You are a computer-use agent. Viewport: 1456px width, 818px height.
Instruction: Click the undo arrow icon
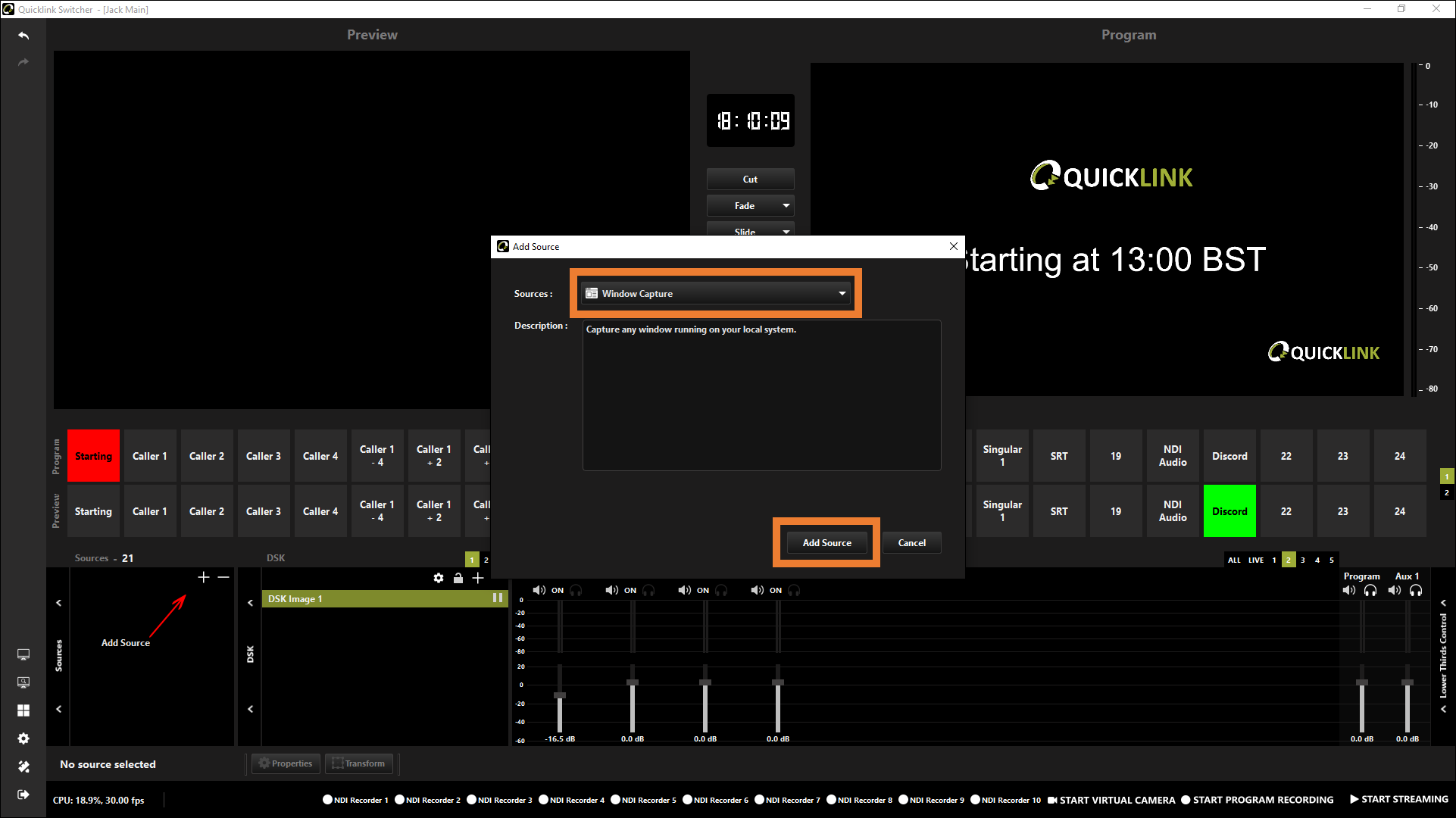[23, 36]
